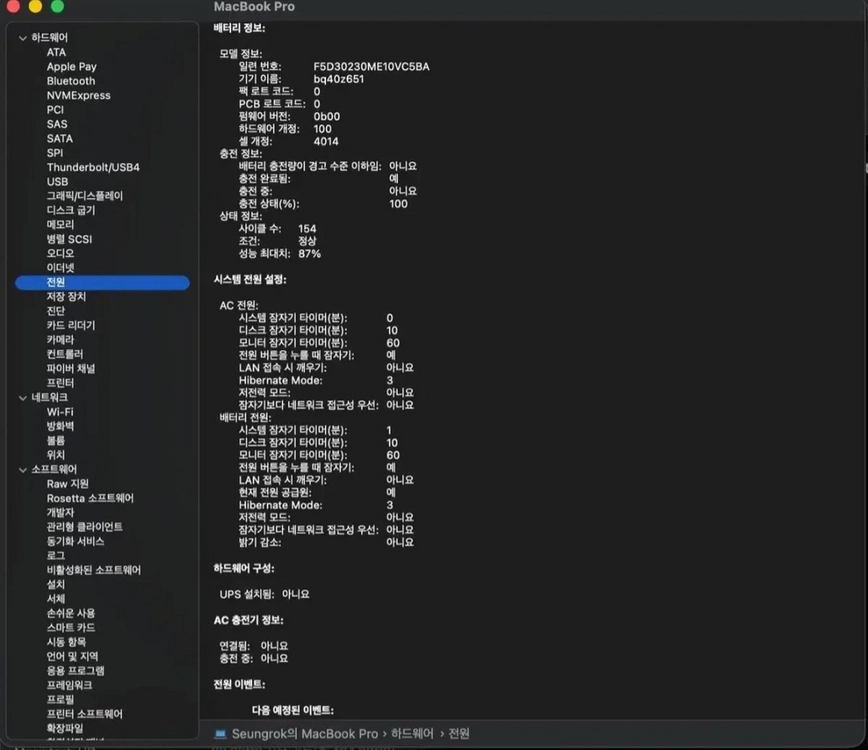Select 확장파일 in the sidebar

coord(65,728)
